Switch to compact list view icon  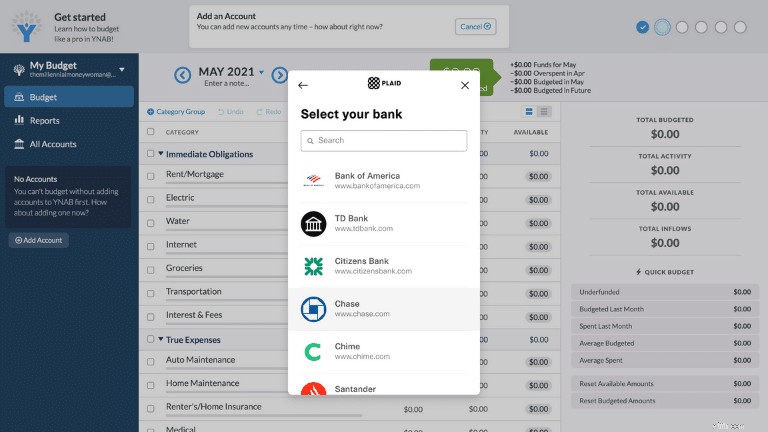(x=544, y=112)
